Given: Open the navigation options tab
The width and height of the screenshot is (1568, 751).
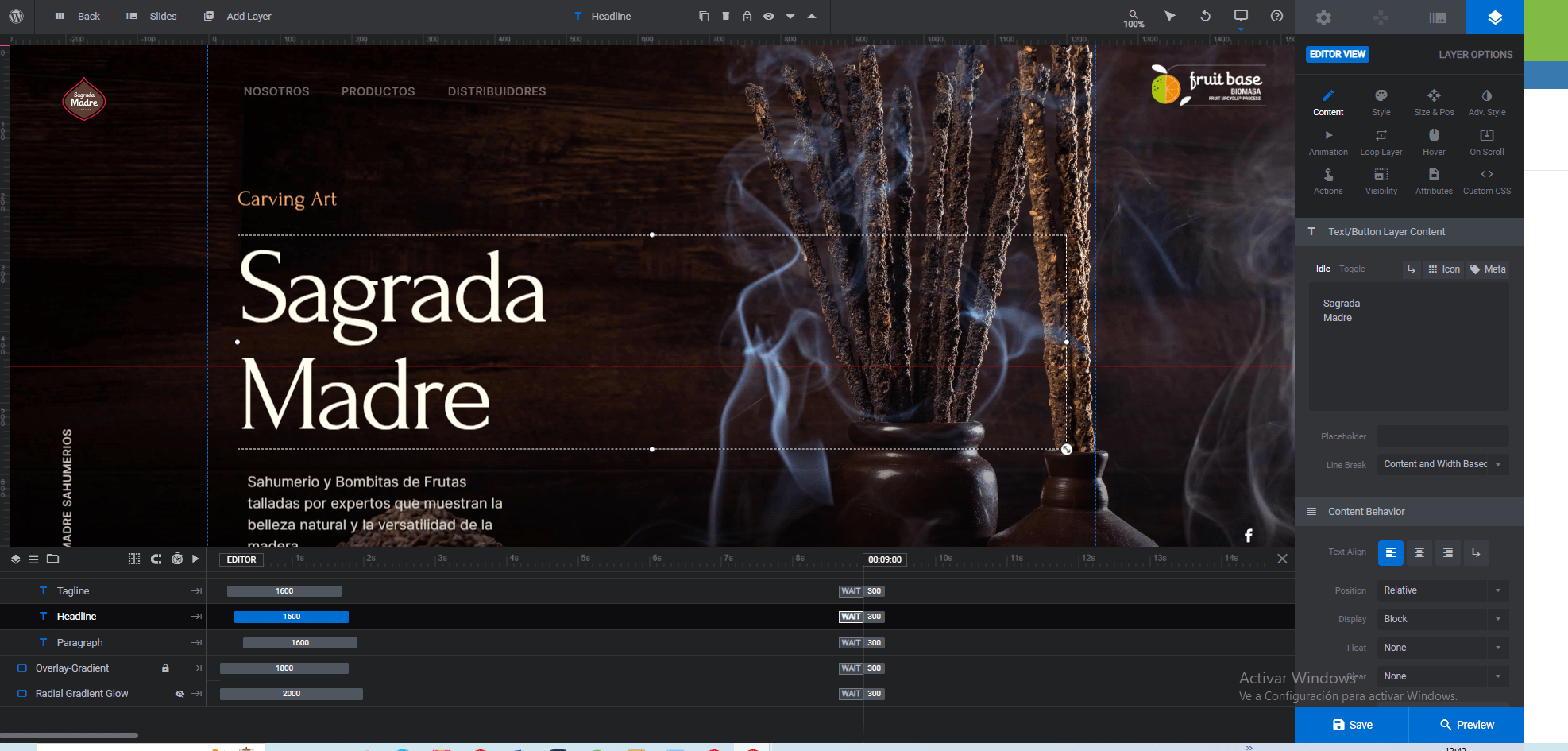Looking at the screenshot, I should [x=1381, y=17].
